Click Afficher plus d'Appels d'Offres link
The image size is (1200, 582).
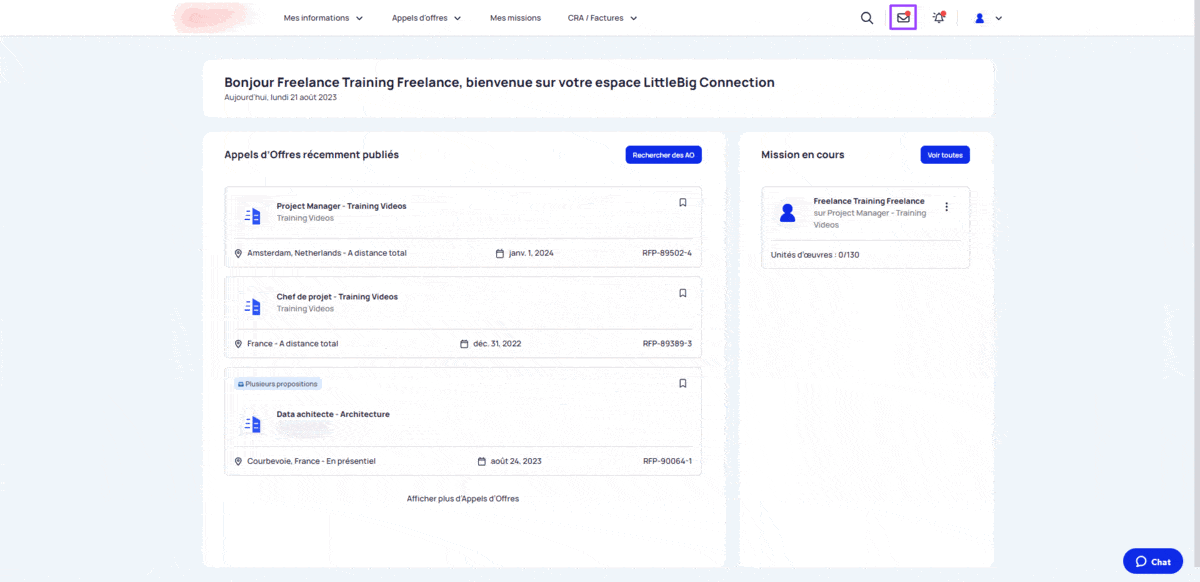(x=463, y=498)
